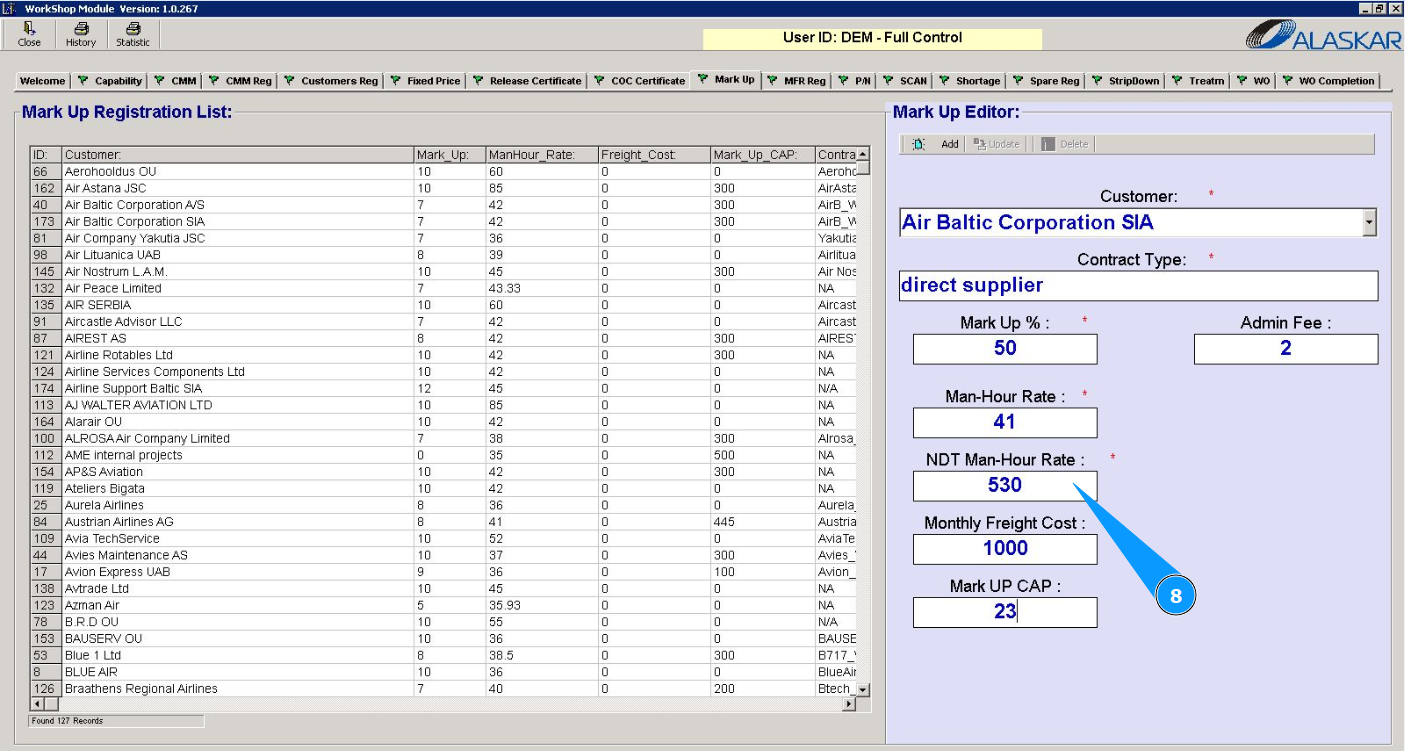Click the Update button in editor
Screen dimensions: 1405x751
[x=996, y=144]
